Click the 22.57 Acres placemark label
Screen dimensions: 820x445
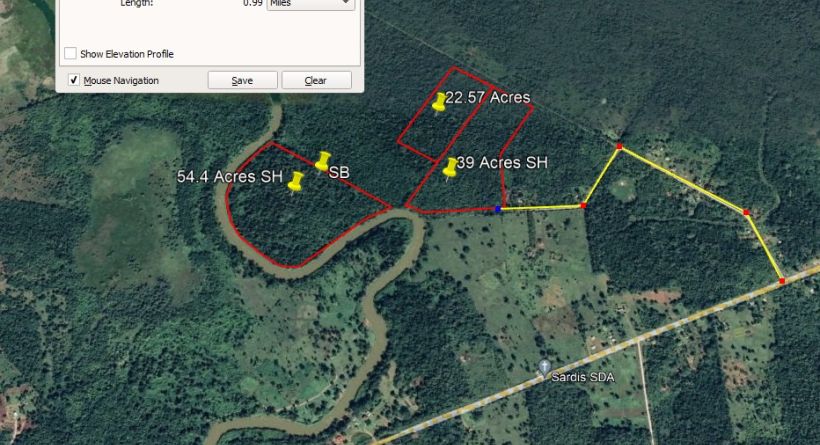[x=488, y=97]
